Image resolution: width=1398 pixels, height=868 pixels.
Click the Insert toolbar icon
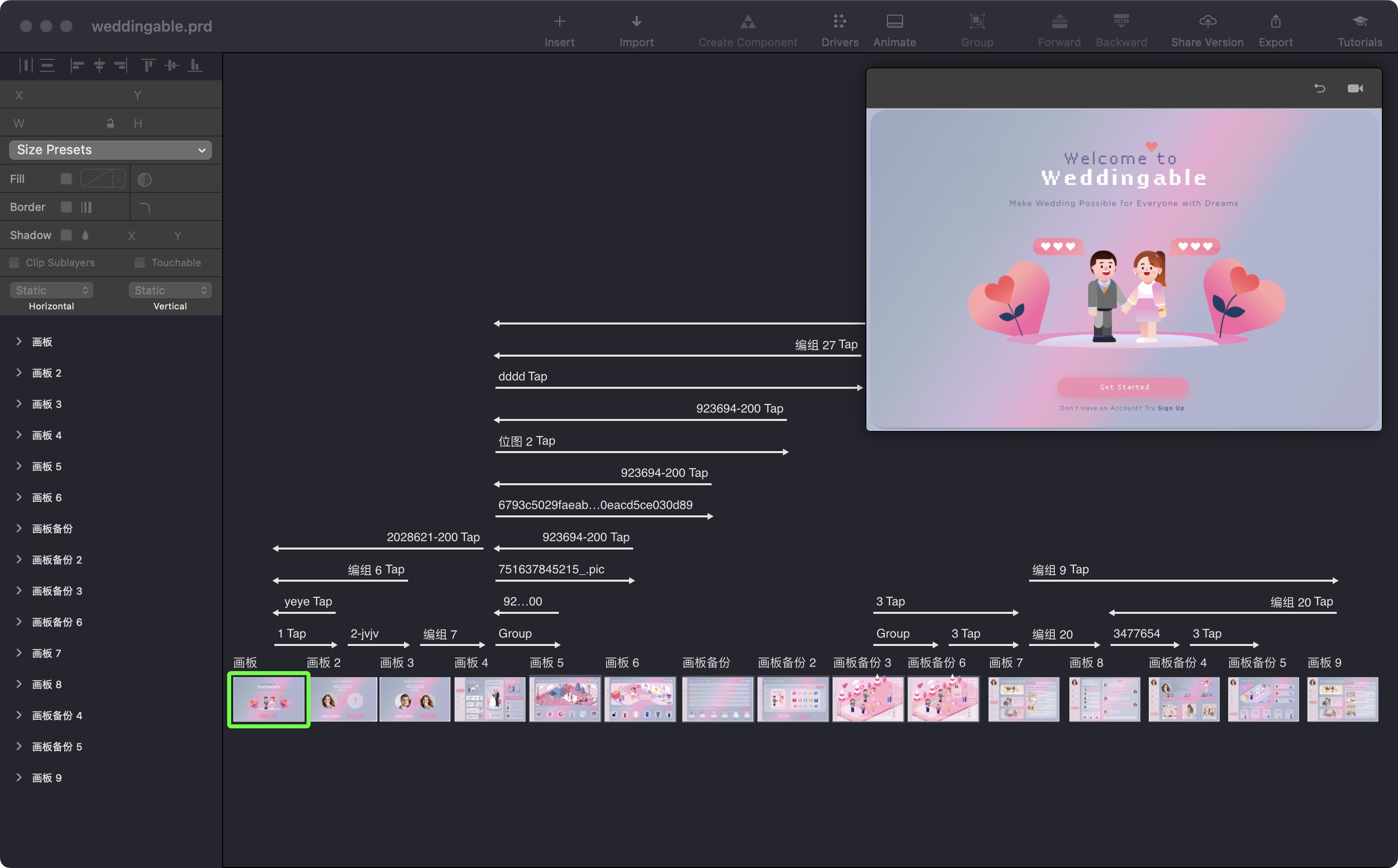point(559,22)
